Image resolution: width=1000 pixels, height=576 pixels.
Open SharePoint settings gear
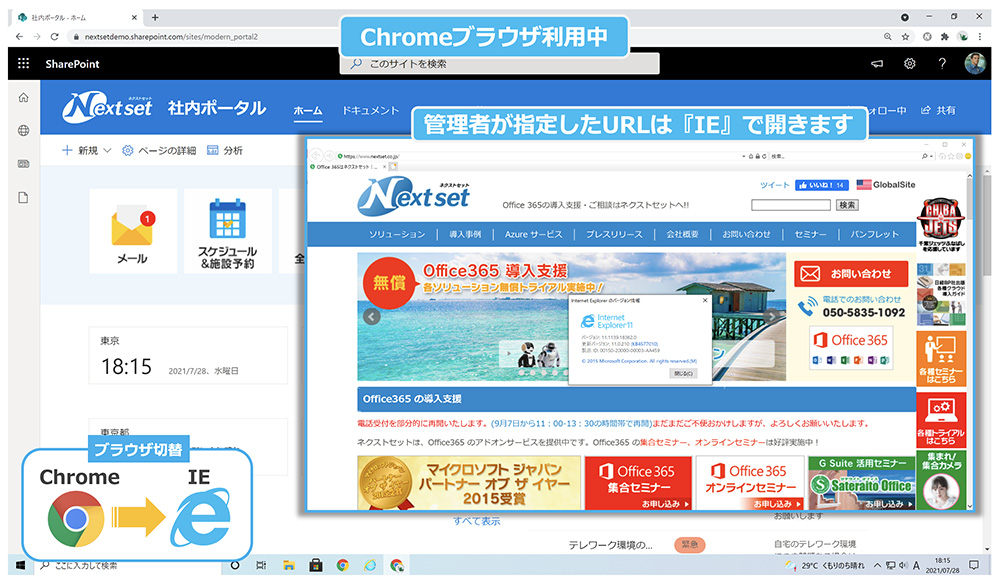909,64
